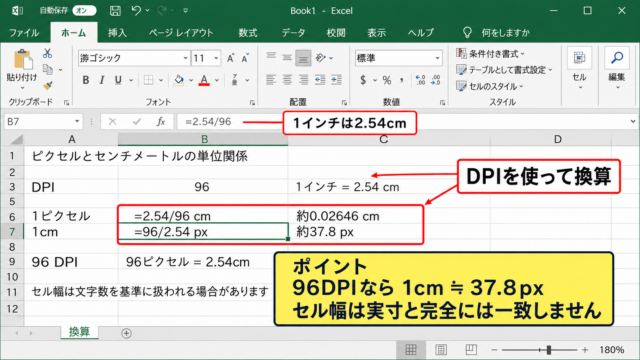Apply the fill color bucket

(x=178, y=80)
